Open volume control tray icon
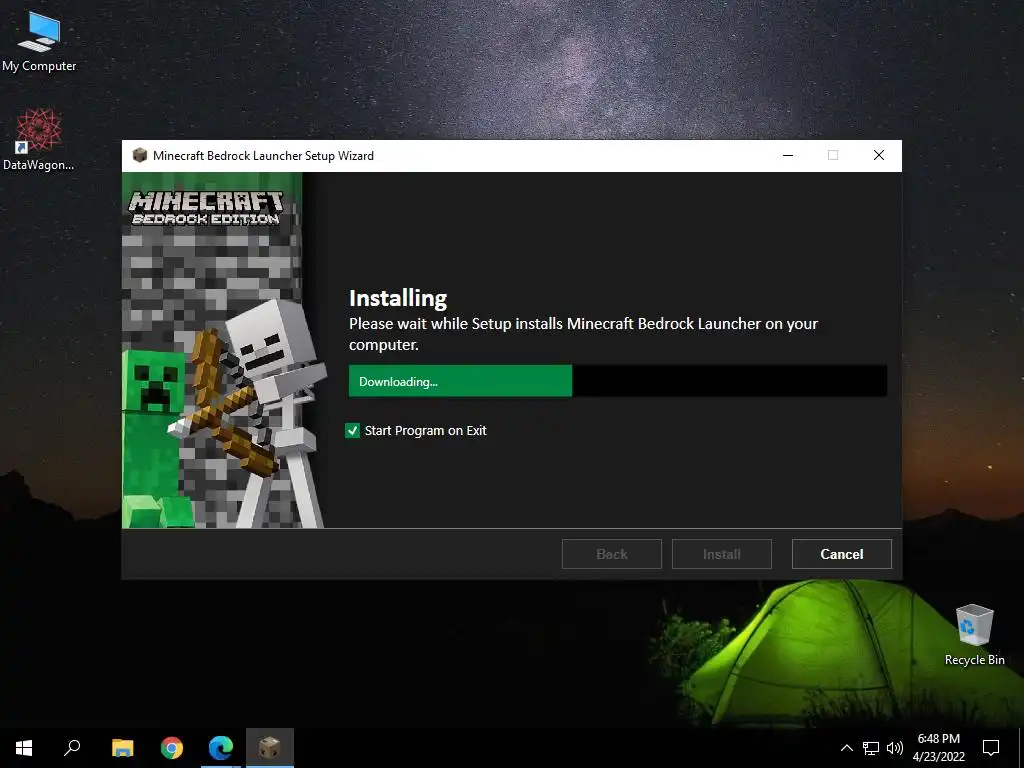The image size is (1024, 768). point(895,748)
